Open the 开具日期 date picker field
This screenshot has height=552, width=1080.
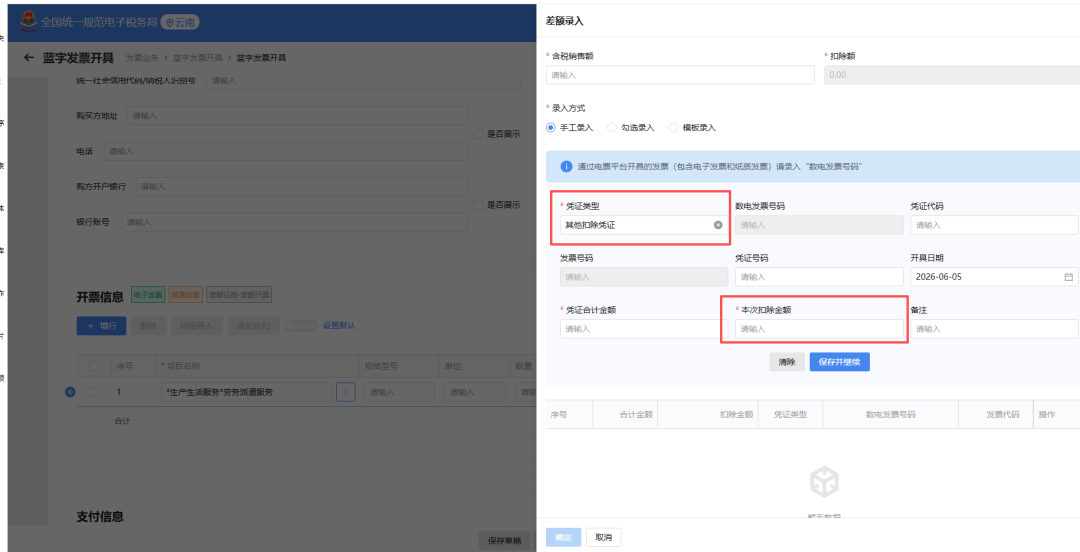994,277
